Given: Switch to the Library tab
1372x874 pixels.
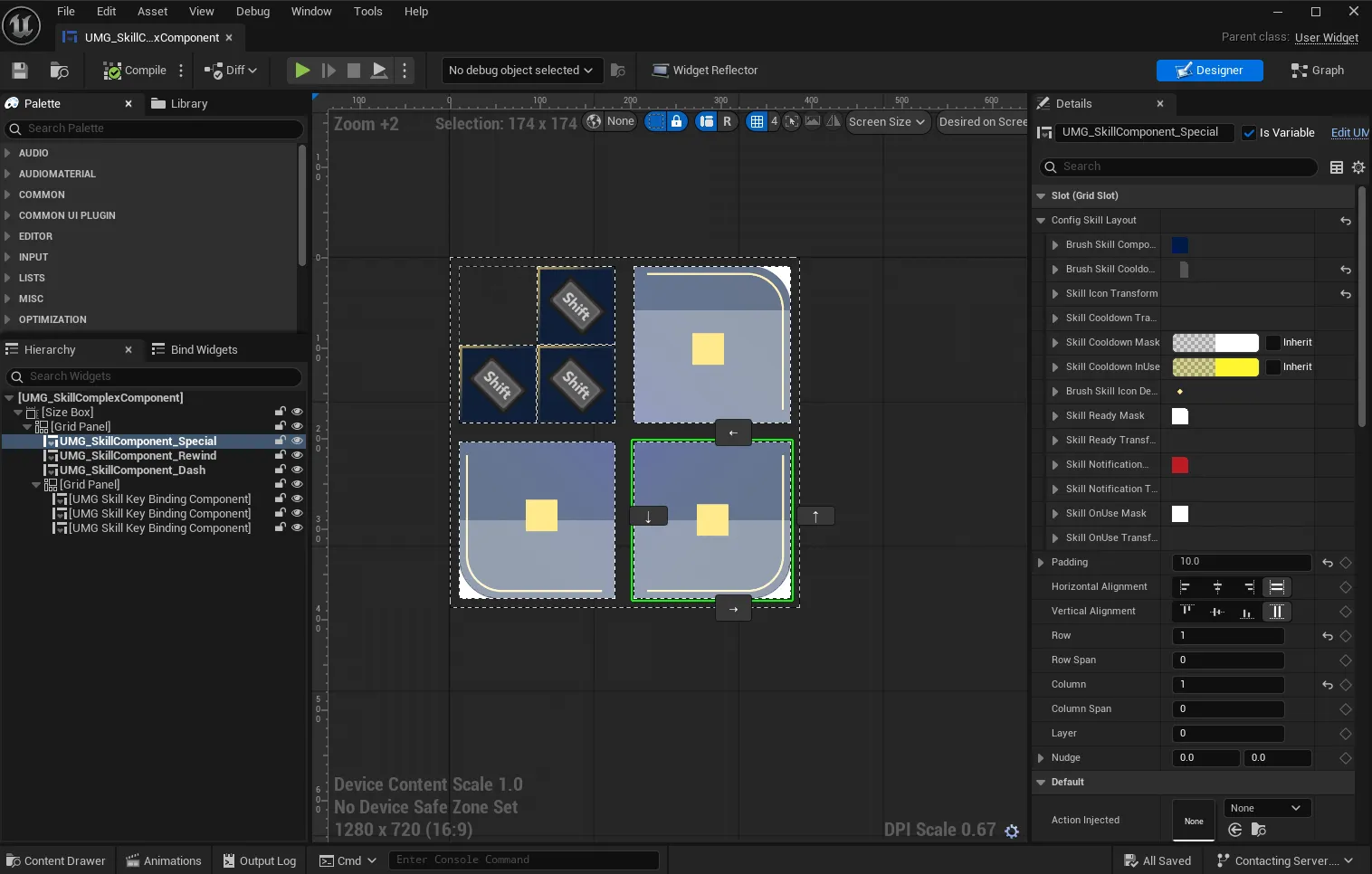Looking at the screenshot, I should point(187,103).
